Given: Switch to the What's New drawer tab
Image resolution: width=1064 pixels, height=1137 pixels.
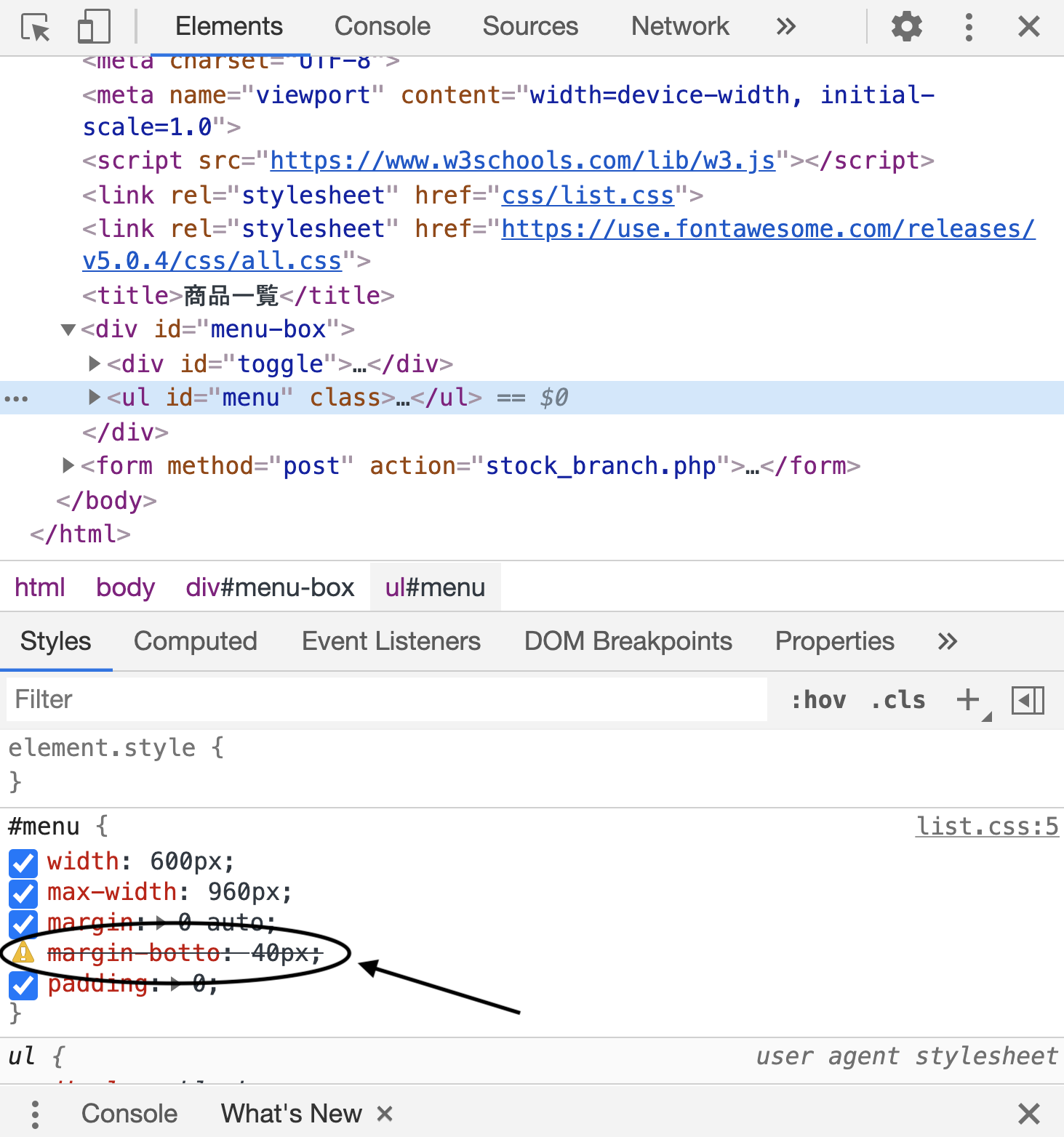Looking at the screenshot, I should point(291,1114).
